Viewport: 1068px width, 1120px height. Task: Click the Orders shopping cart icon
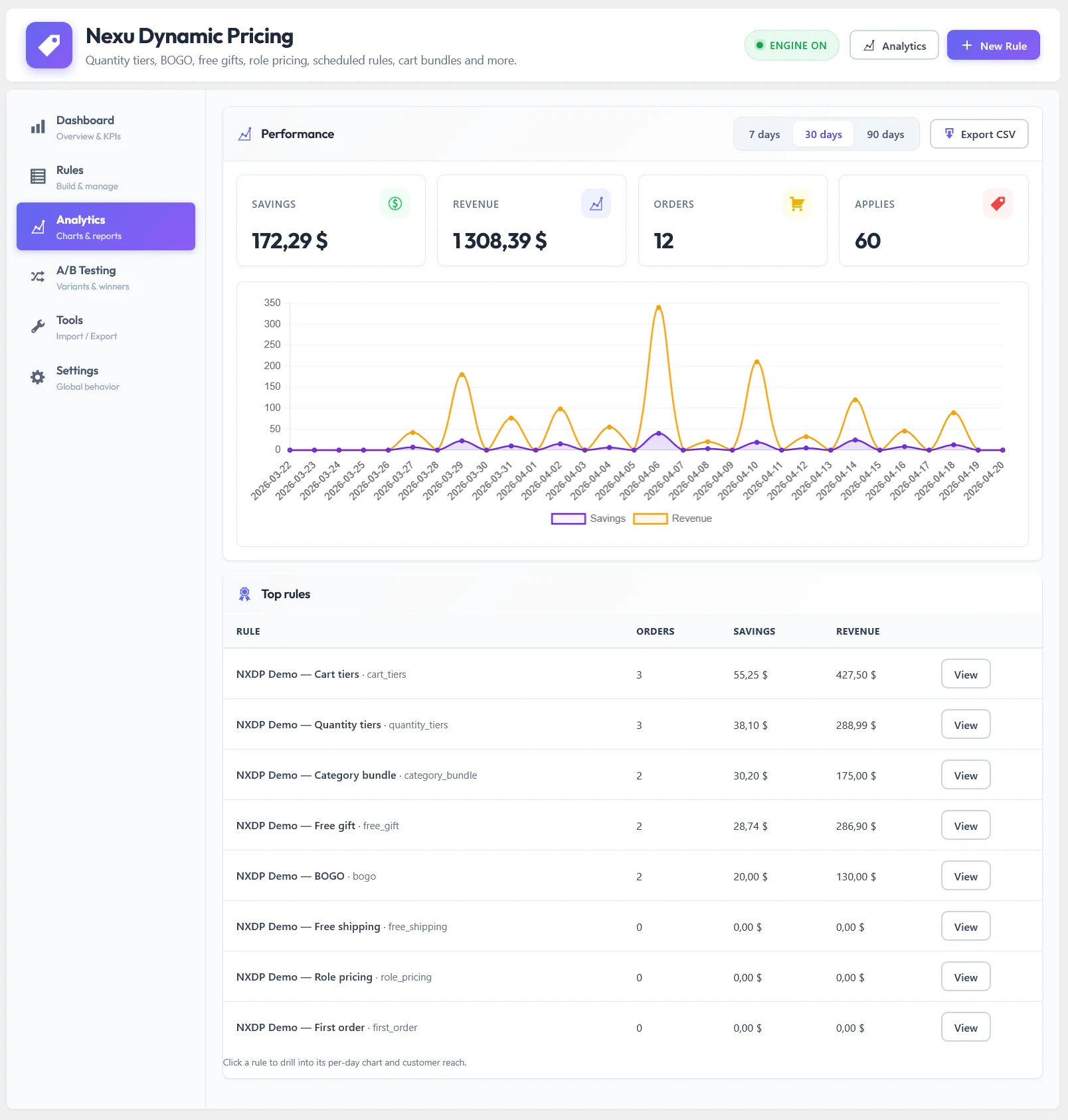coord(797,204)
